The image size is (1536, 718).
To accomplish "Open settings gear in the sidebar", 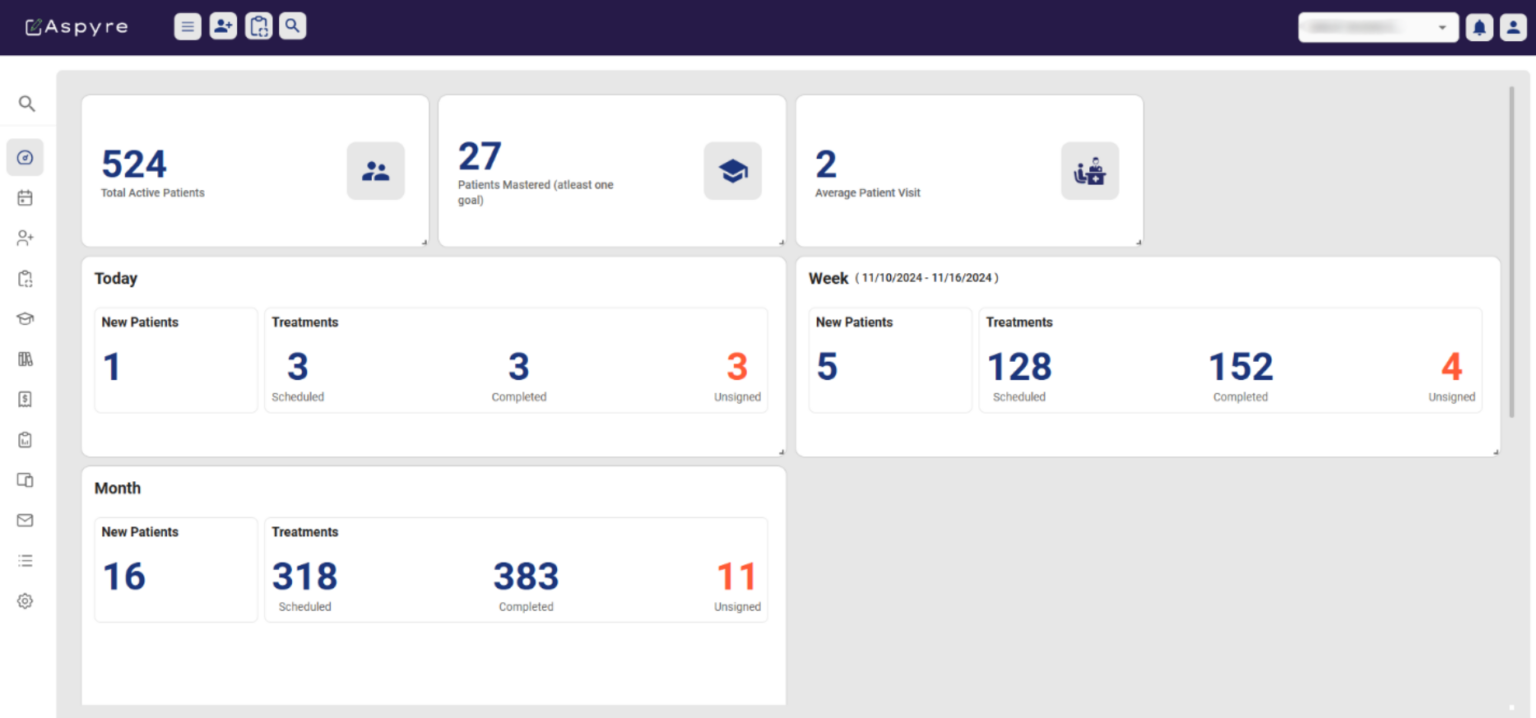I will tap(25, 601).
